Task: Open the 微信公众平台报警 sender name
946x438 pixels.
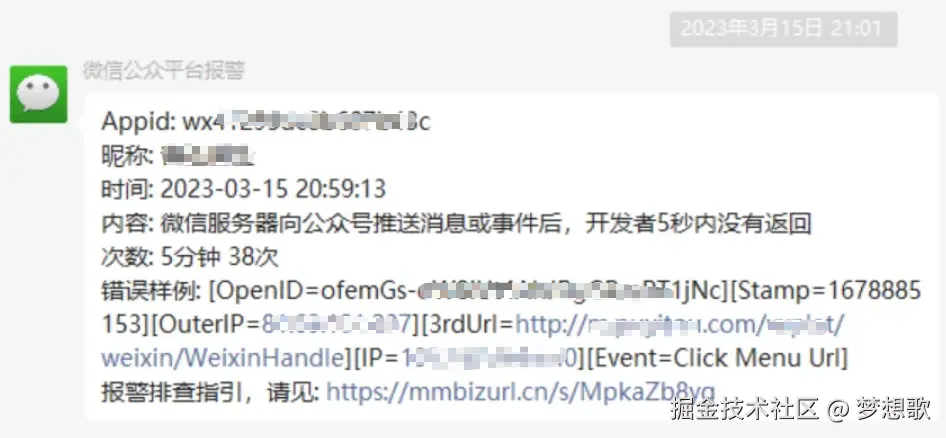Action: click(x=164, y=71)
